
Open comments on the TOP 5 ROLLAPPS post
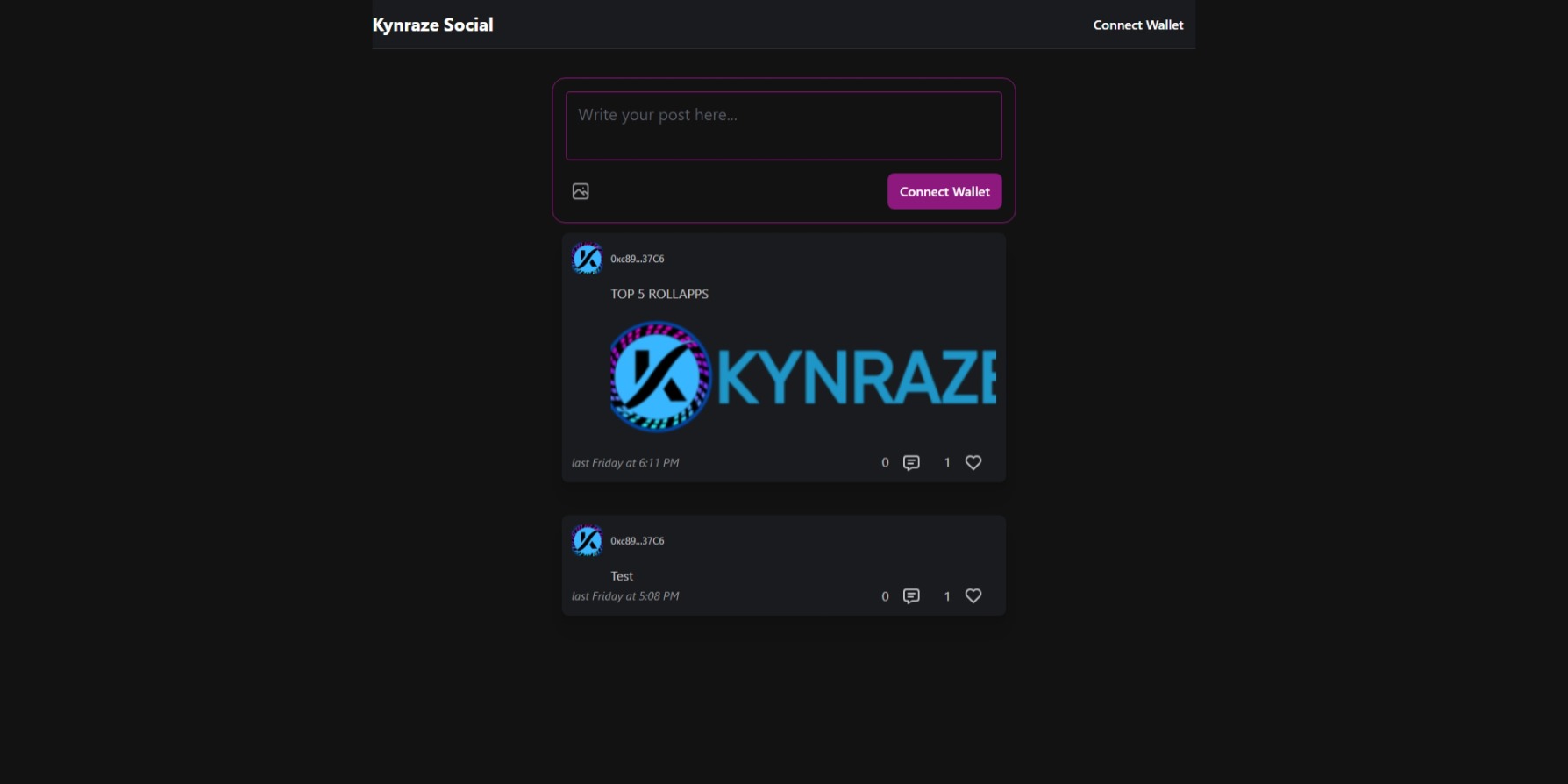911,462
